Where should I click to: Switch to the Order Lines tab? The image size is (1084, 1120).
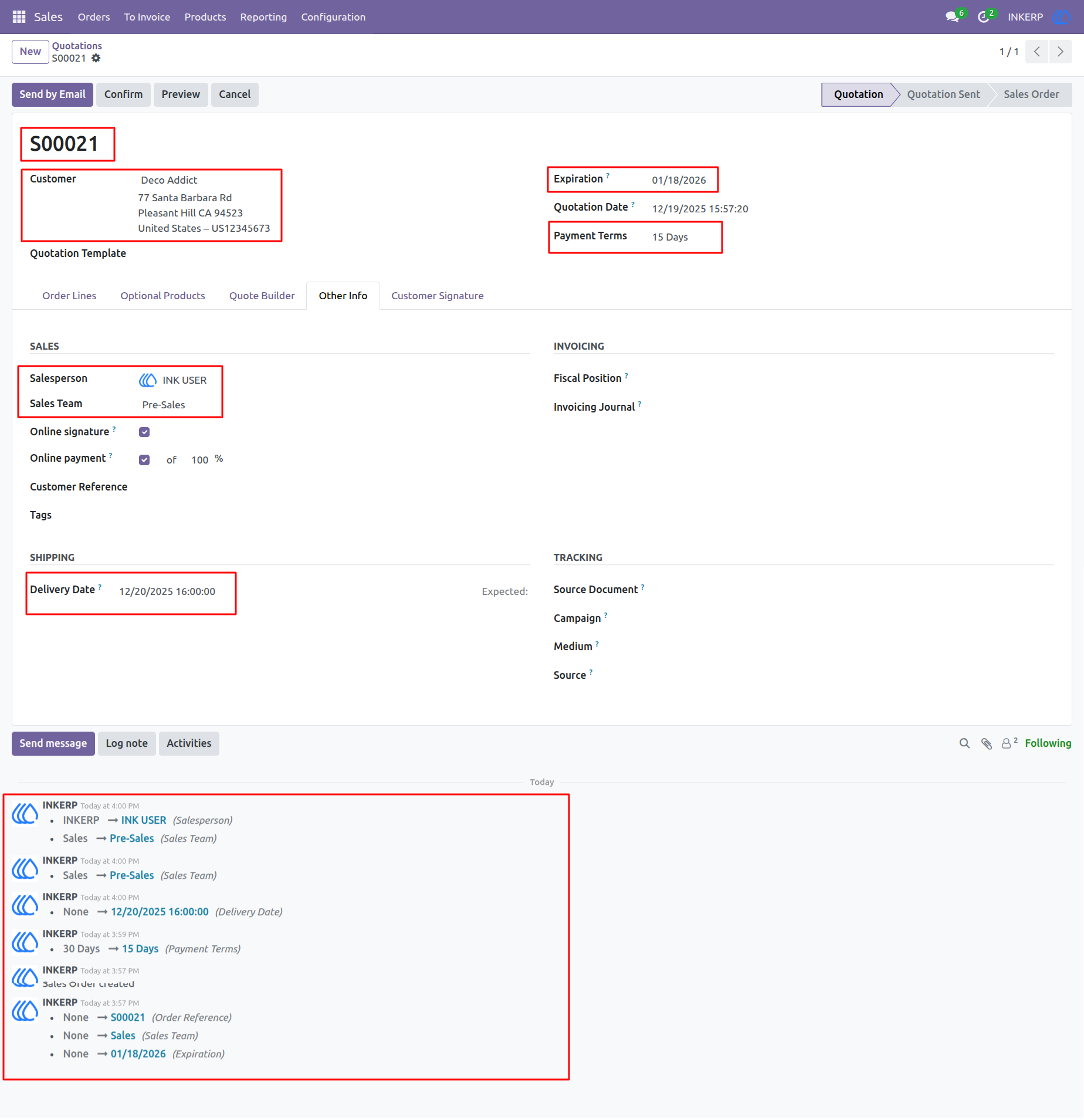pos(69,296)
